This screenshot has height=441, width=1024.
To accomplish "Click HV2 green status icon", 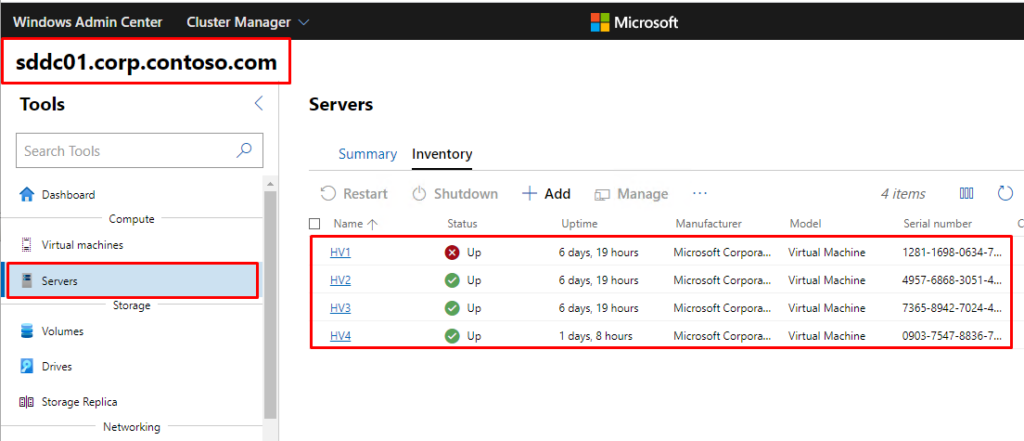I will click(452, 280).
